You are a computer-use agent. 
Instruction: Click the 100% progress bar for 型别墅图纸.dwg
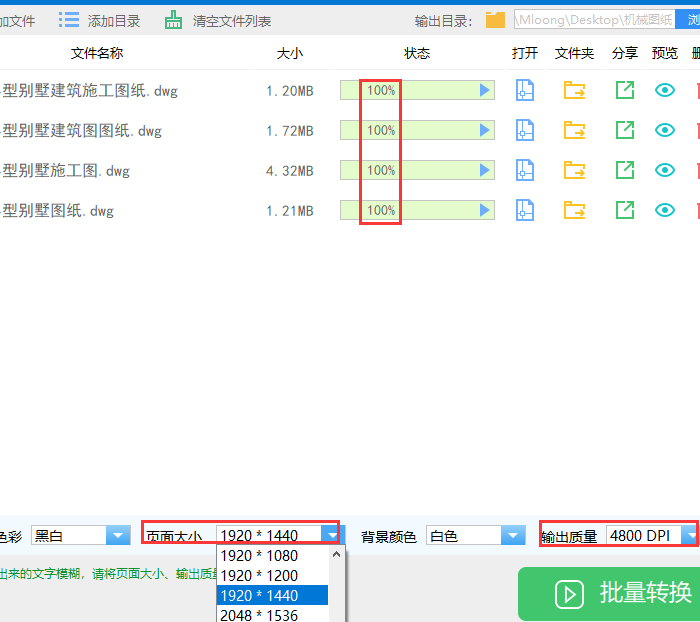pos(417,210)
